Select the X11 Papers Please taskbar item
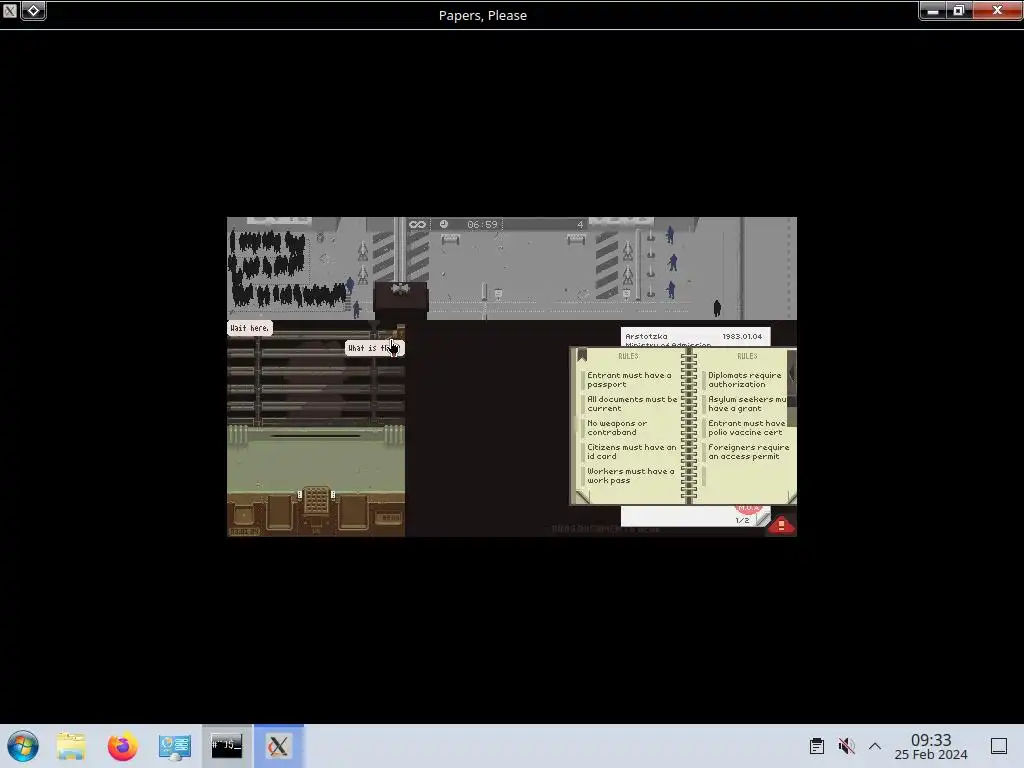The height and width of the screenshot is (768, 1024). pyautogui.click(x=279, y=746)
